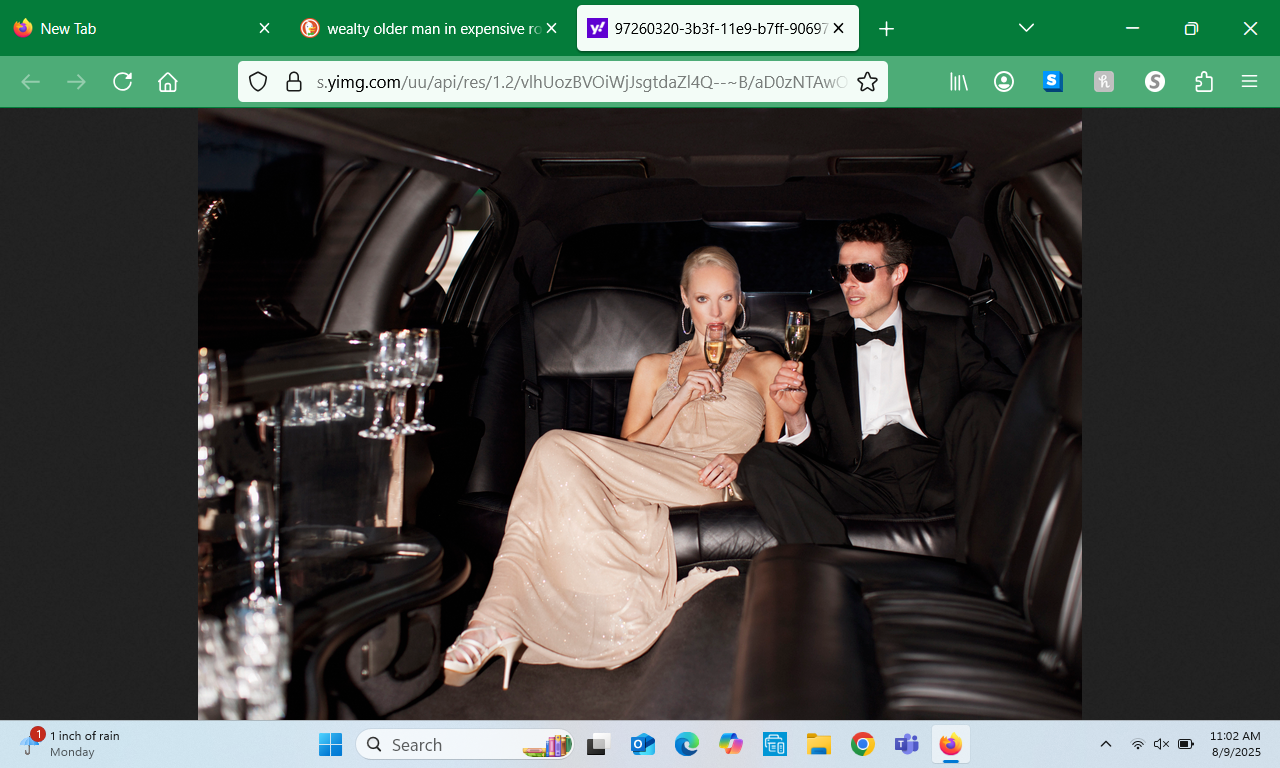Launch Microsoft Edge from the taskbar
Viewport: 1280px width, 768px height.
686,745
